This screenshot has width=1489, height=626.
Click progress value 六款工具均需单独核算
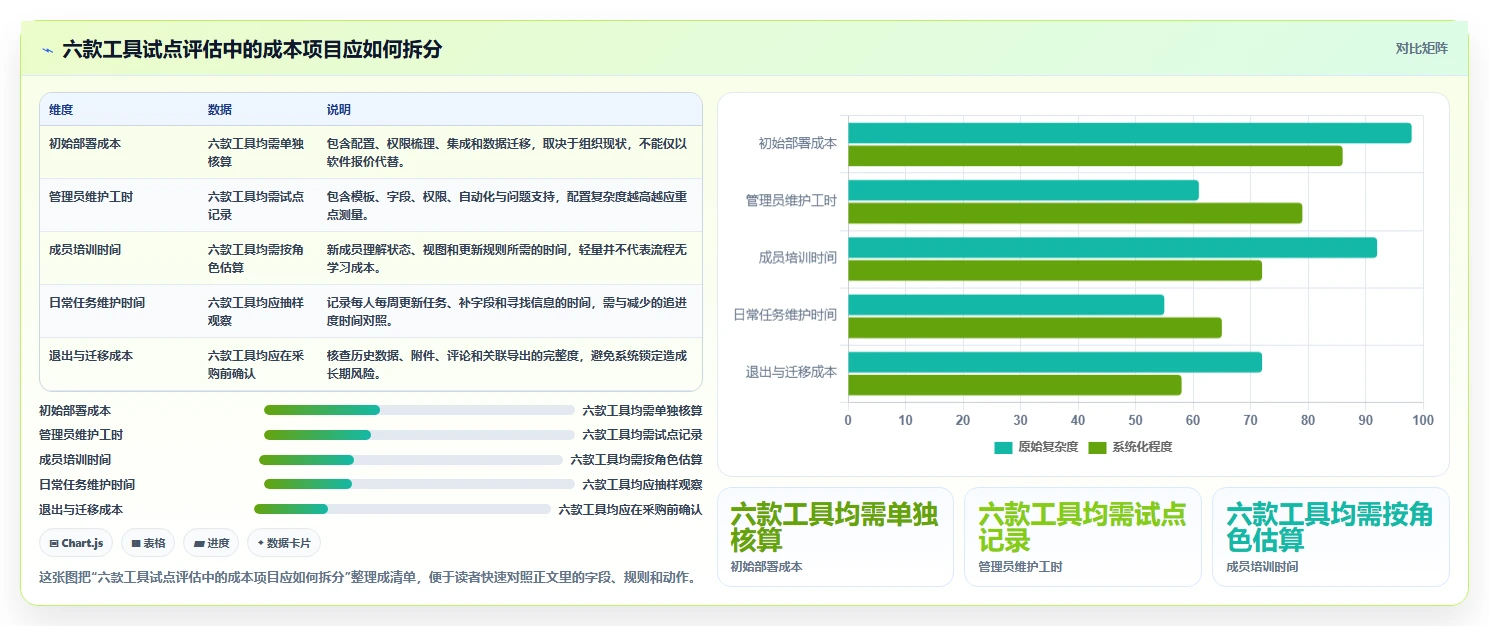coord(643,410)
